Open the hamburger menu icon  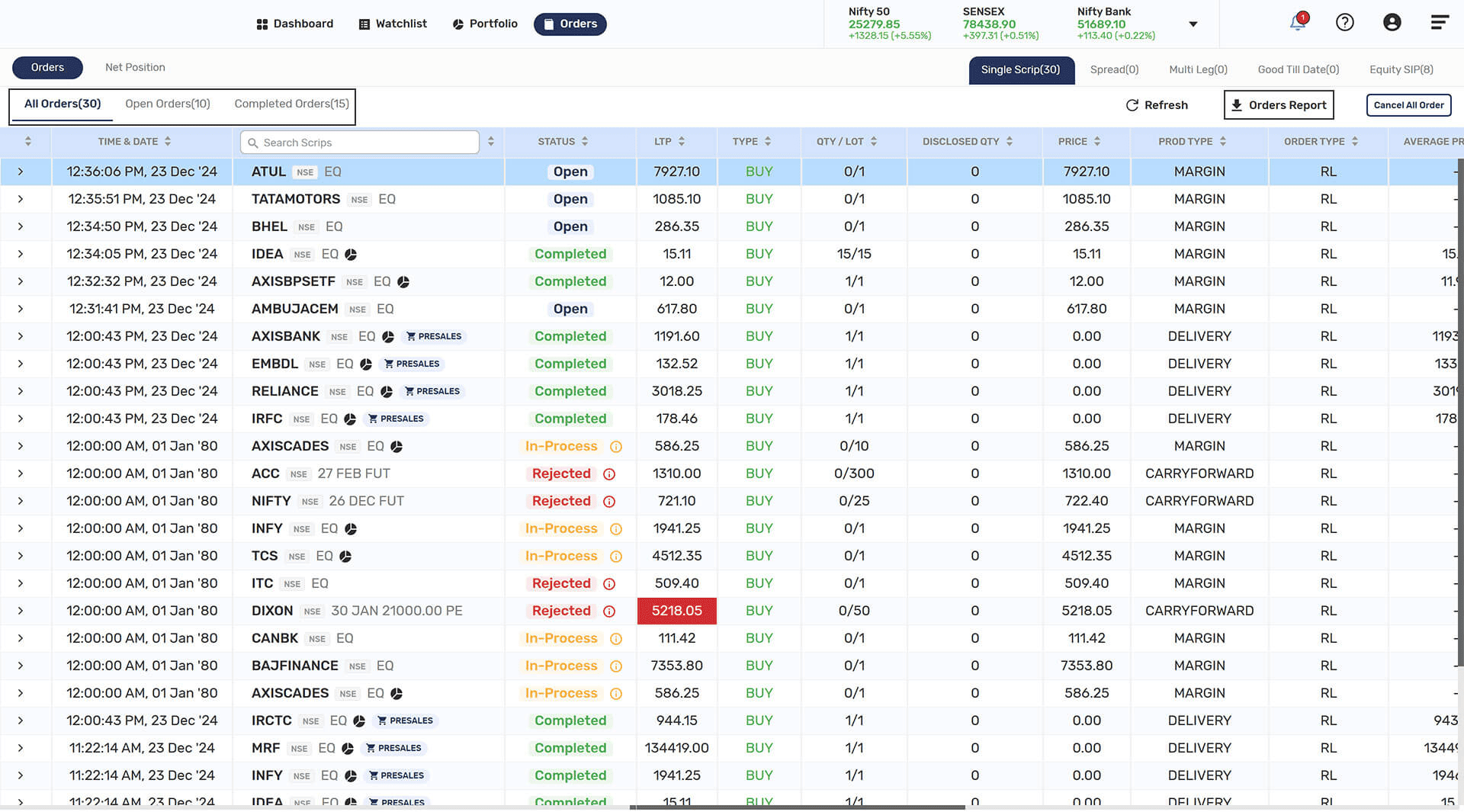point(1440,22)
